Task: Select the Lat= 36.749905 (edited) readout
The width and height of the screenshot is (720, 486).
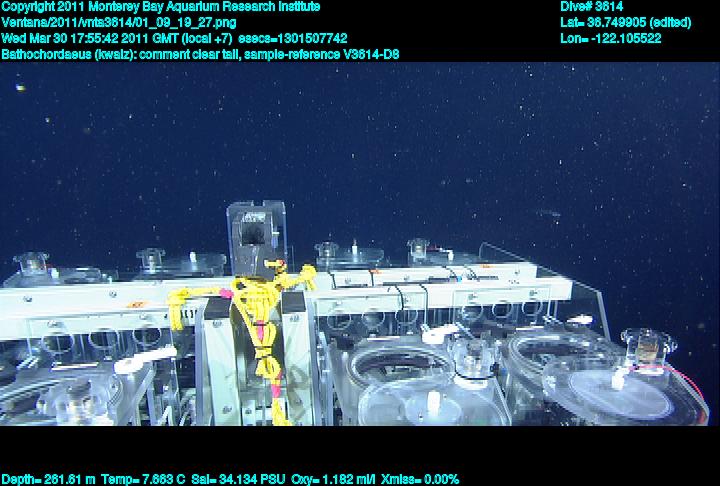Action: pos(626,22)
